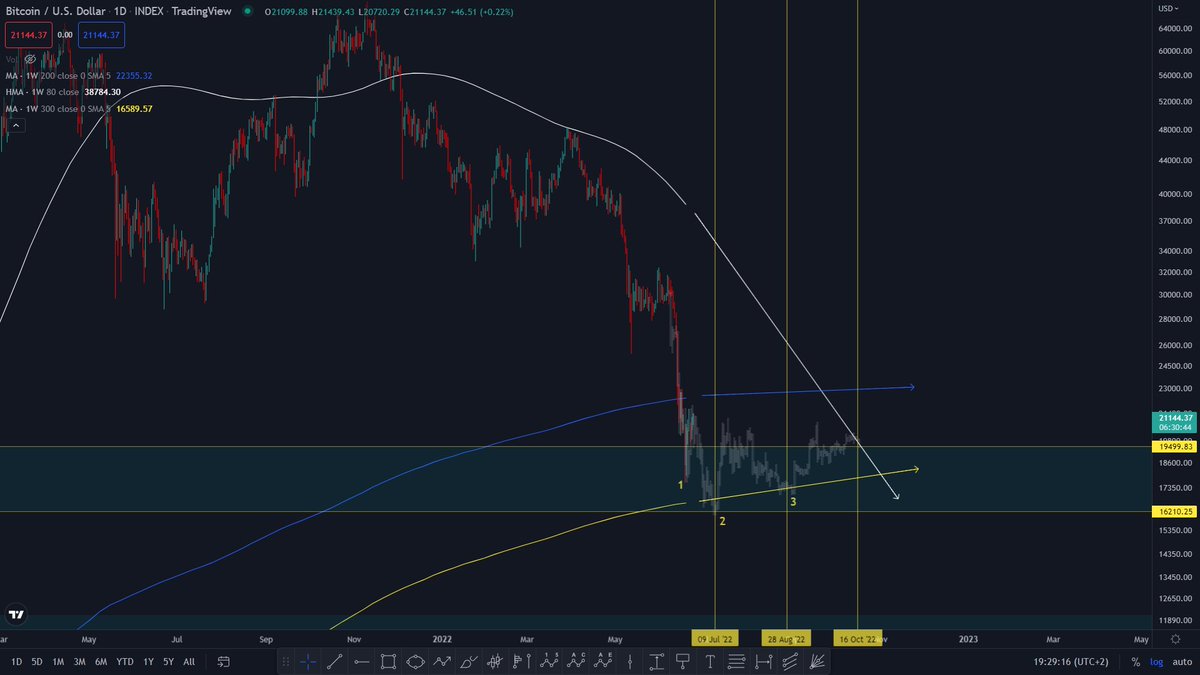Switch to the YTD time range
Viewport: 1200px width, 675px height.
(125, 661)
